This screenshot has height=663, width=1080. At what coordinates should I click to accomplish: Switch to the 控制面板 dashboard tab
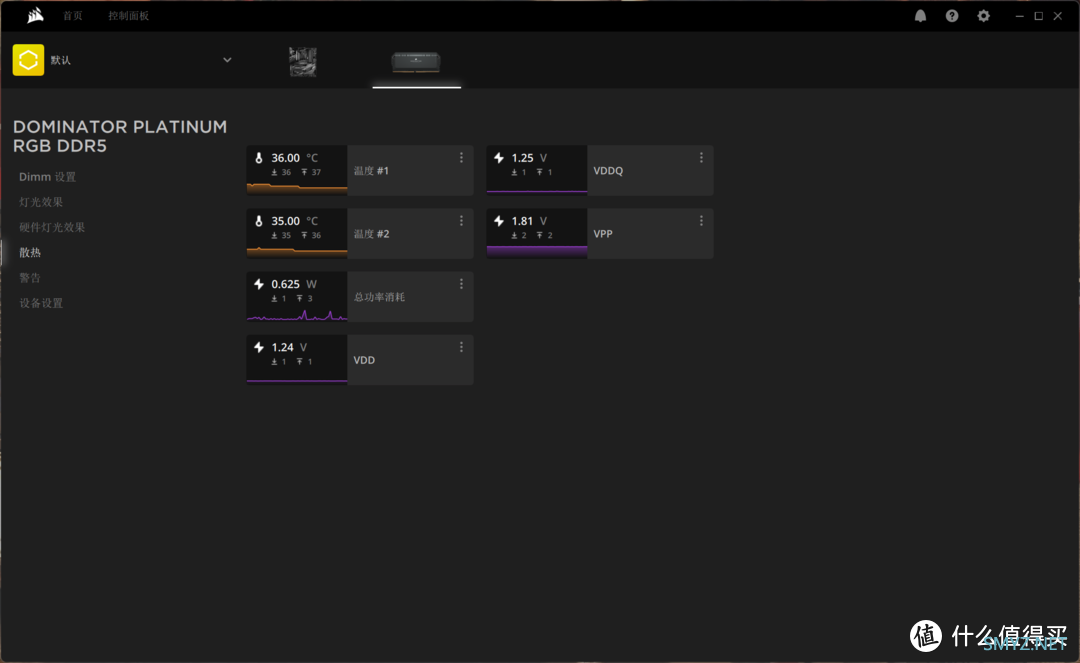128,16
